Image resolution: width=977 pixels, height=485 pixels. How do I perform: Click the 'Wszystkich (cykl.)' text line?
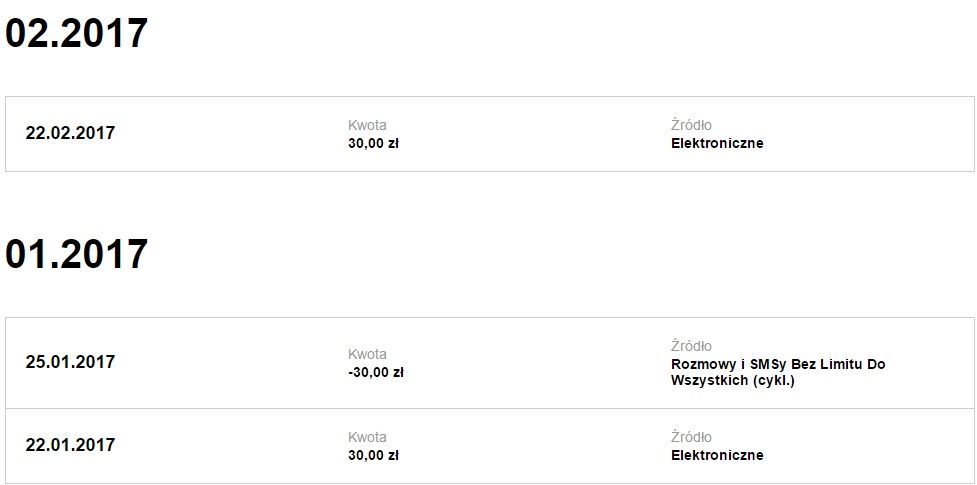pyautogui.click(x=732, y=381)
